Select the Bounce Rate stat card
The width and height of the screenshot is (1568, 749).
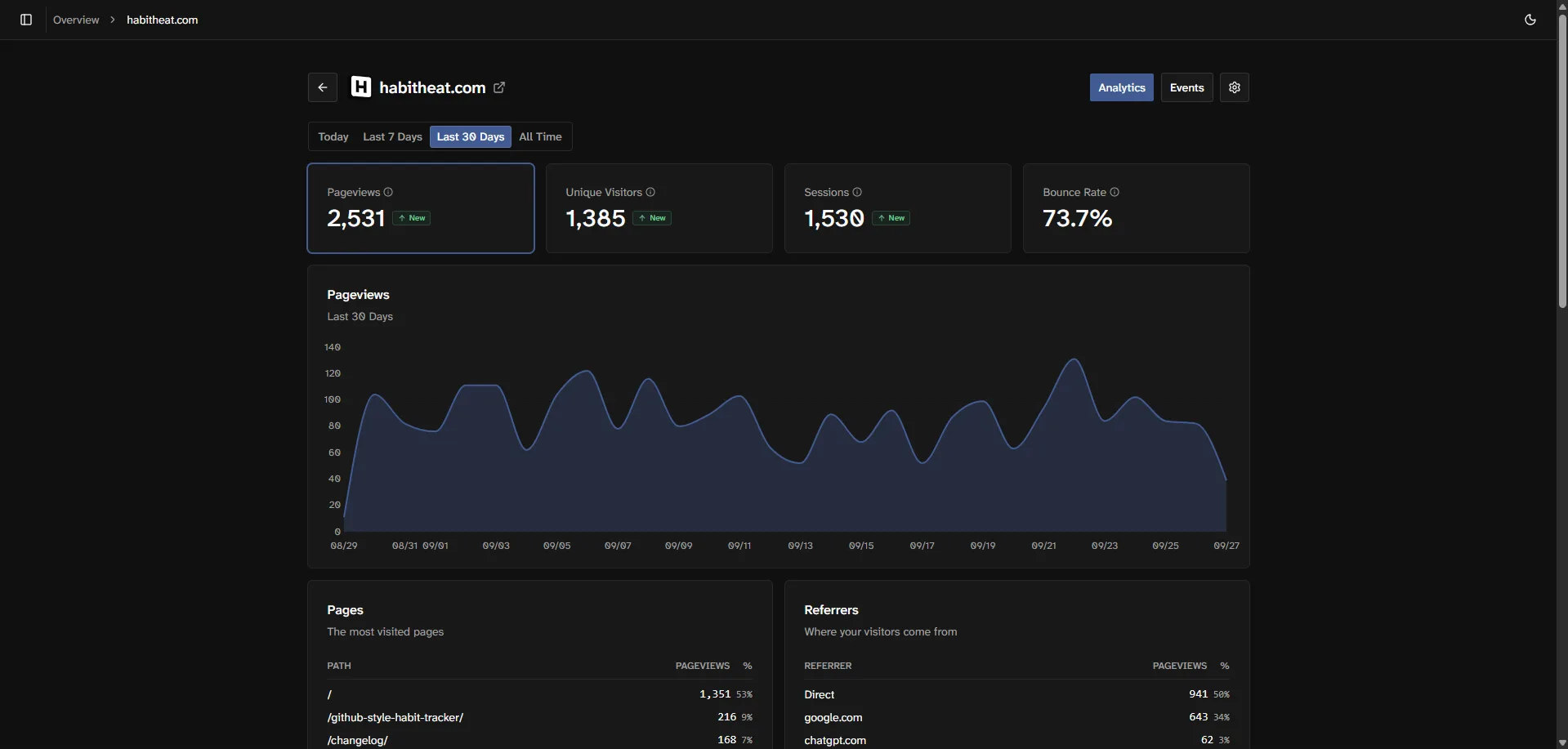(1137, 208)
